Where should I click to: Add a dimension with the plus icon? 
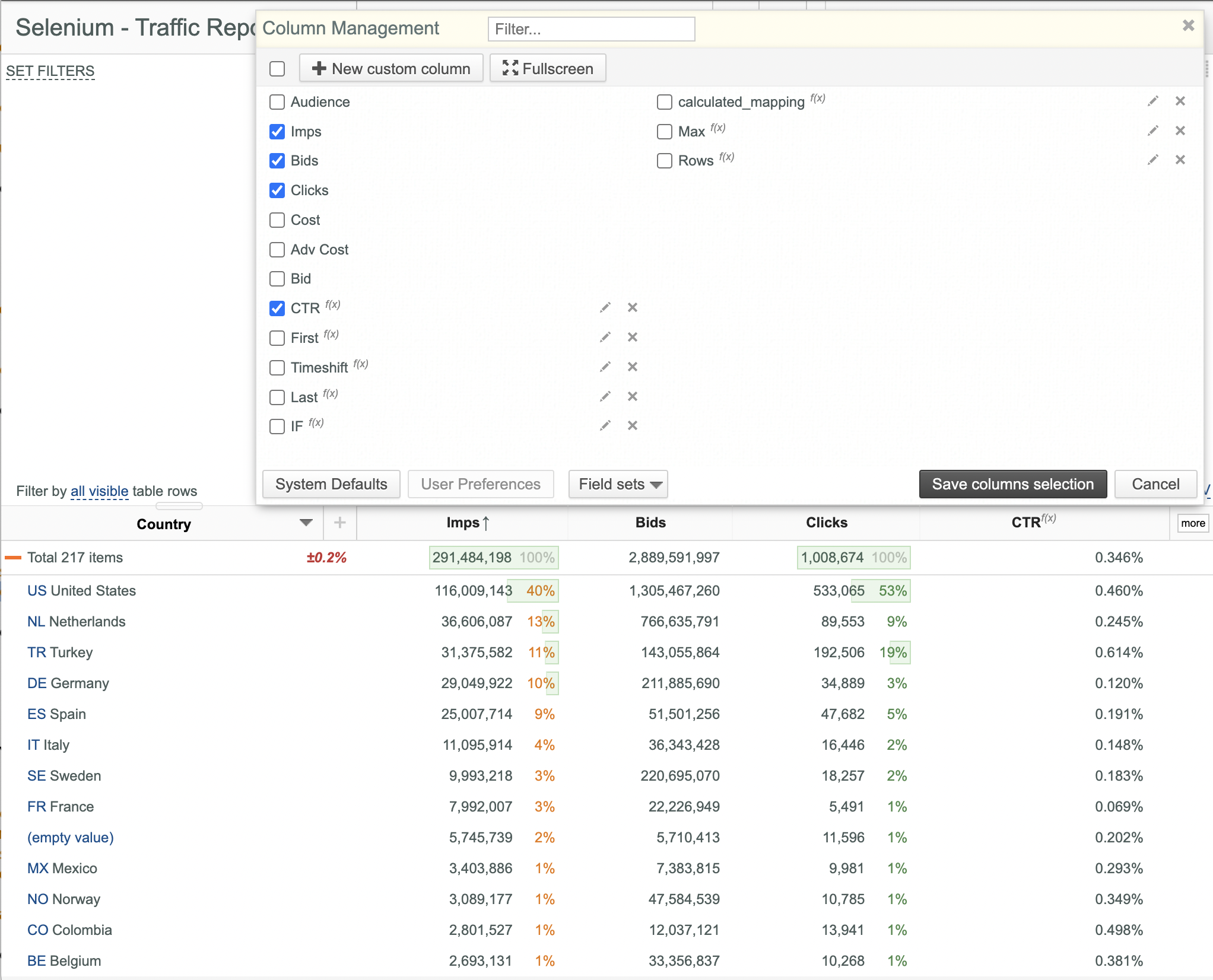point(340,523)
